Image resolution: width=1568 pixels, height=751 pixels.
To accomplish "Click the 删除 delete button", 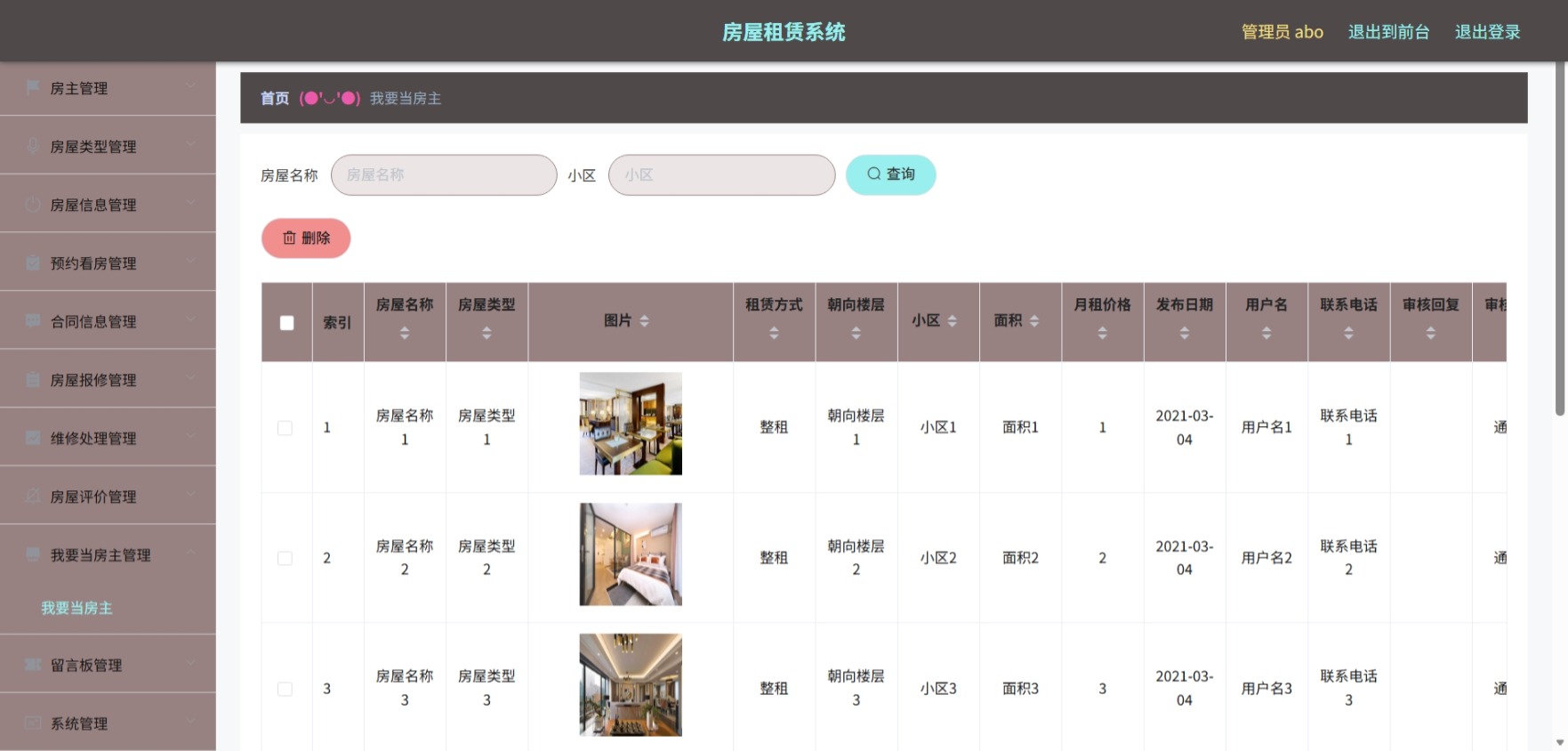I will [306, 238].
